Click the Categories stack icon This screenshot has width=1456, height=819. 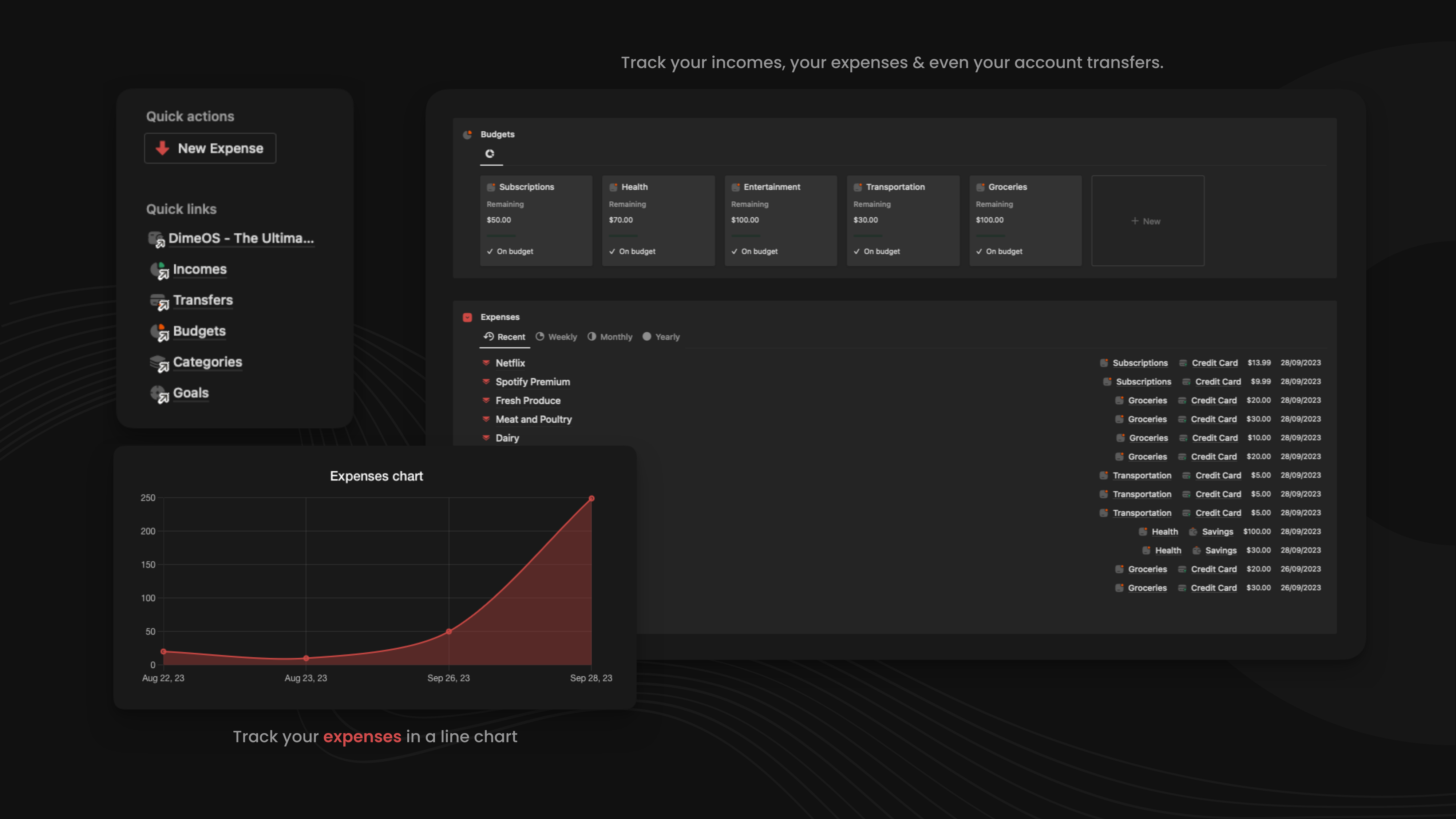pos(159,363)
